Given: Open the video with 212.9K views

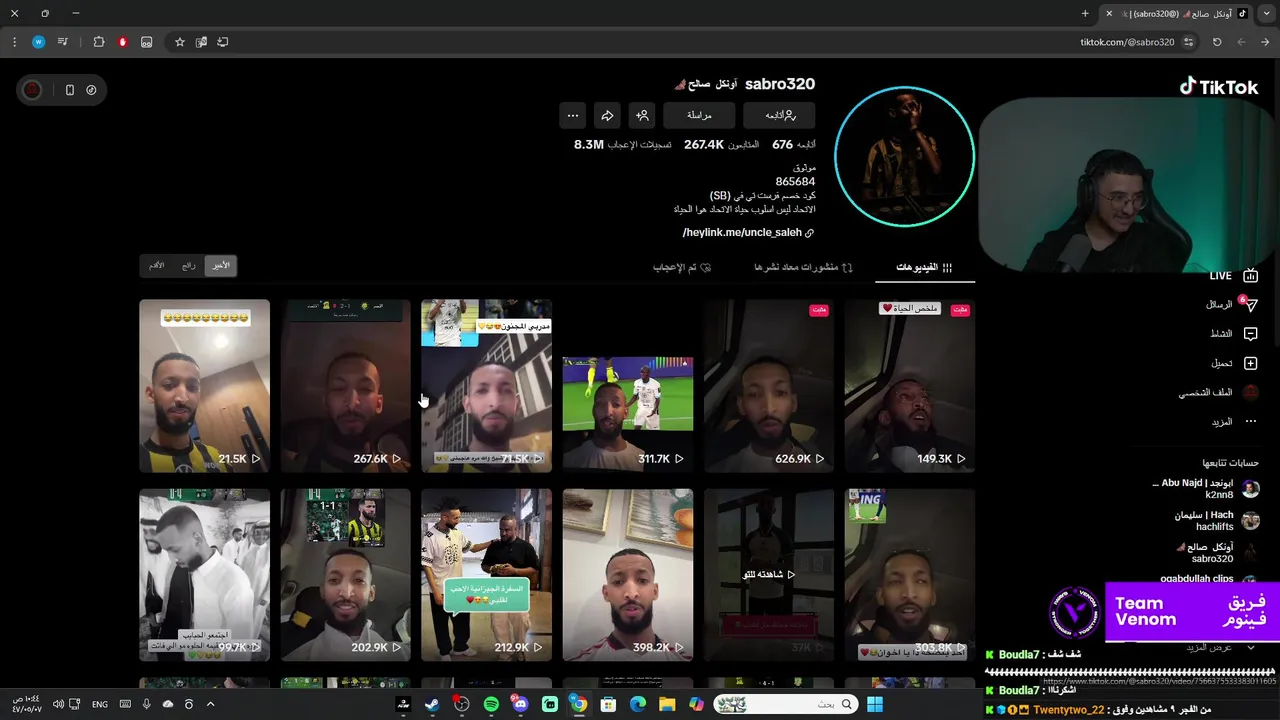Looking at the screenshot, I should (486, 574).
